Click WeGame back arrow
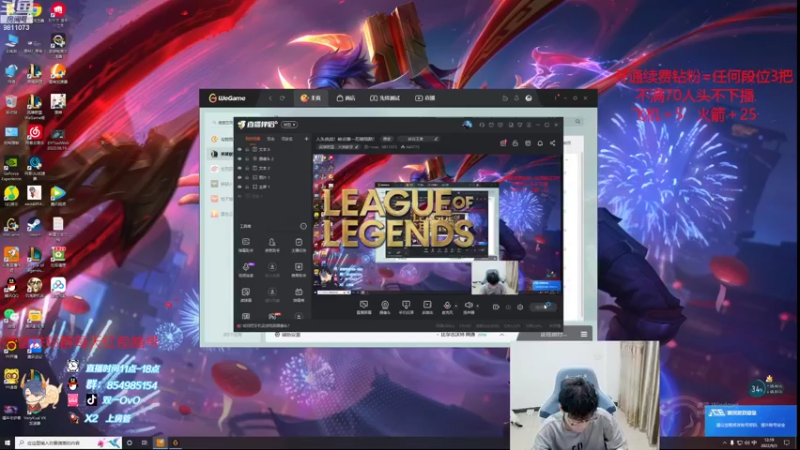 (270, 98)
